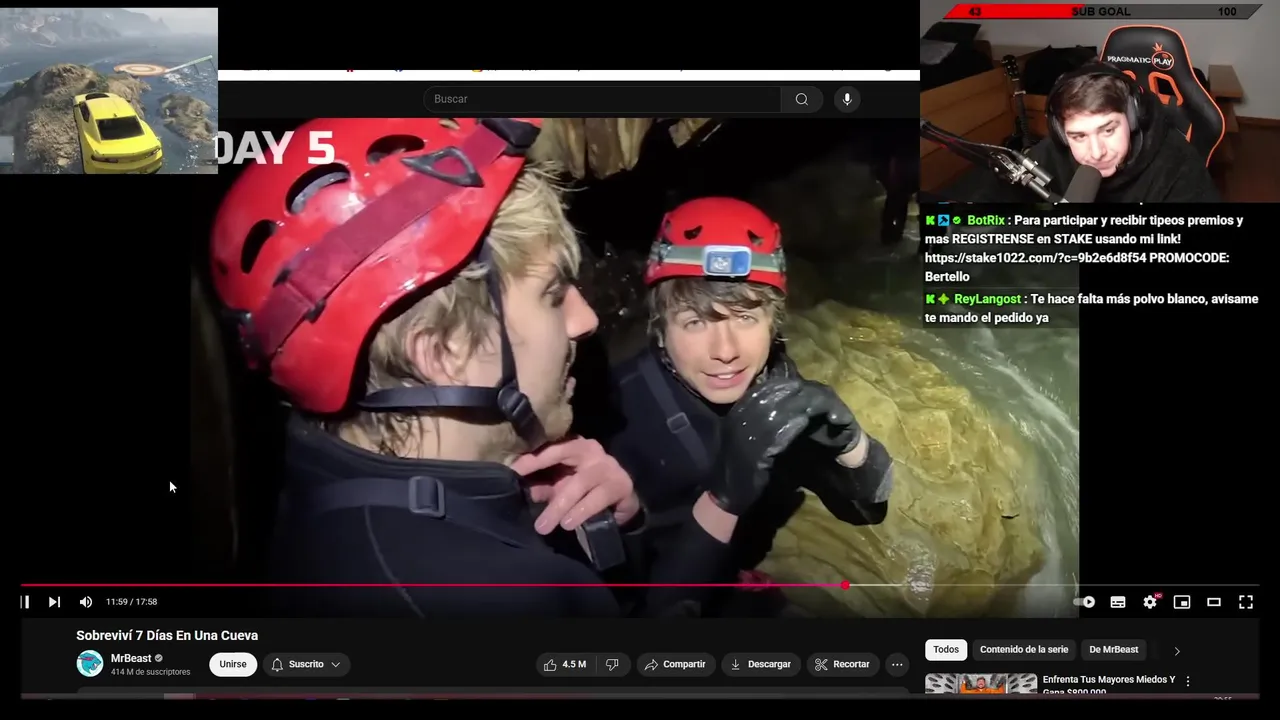Viewport: 1280px width, 720px height.
Task: Click the 414 M de suscriptores text
Action: click(150, 672)
